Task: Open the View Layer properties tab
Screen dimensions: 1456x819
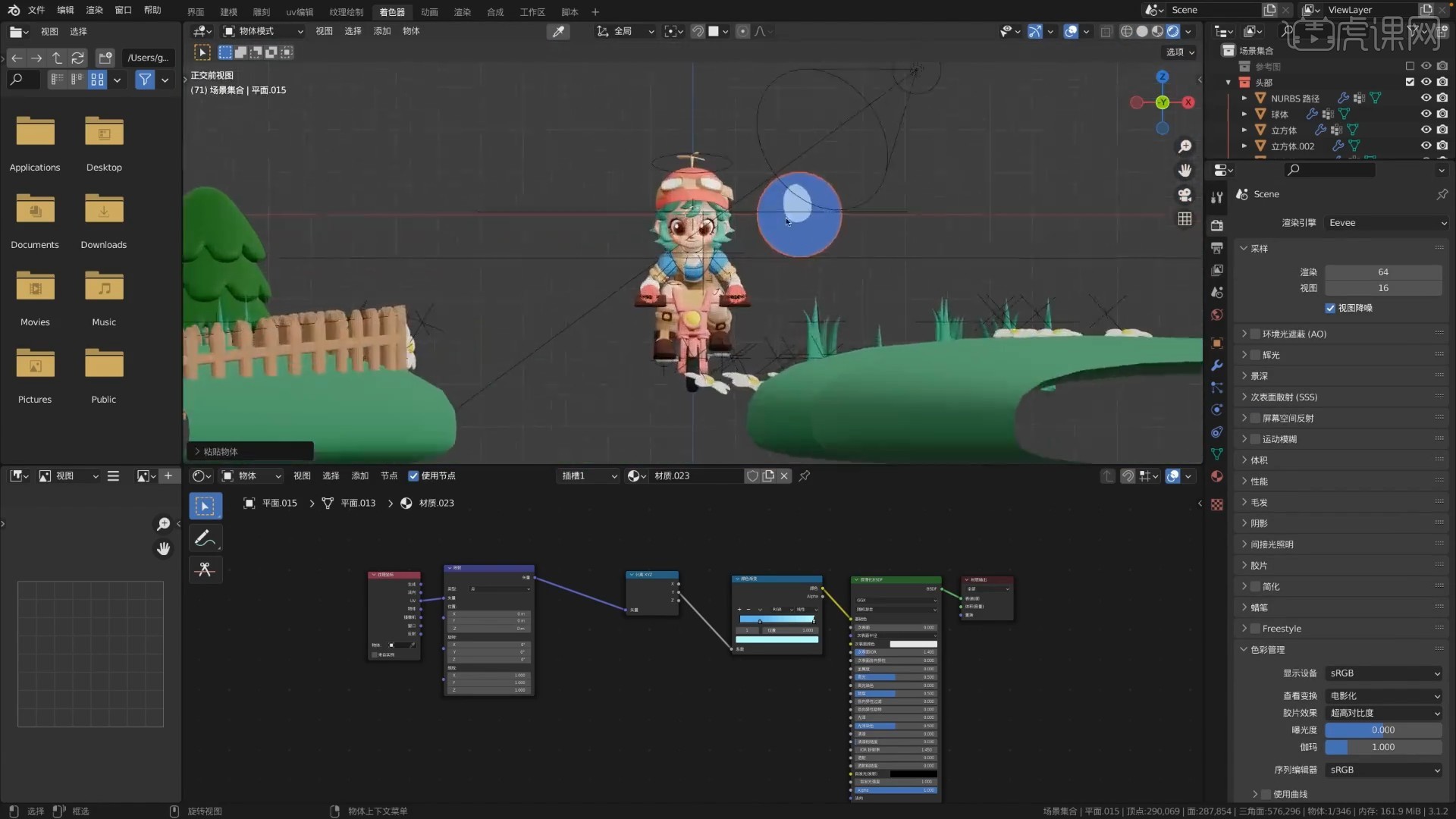Action: tap(1217, 270)
